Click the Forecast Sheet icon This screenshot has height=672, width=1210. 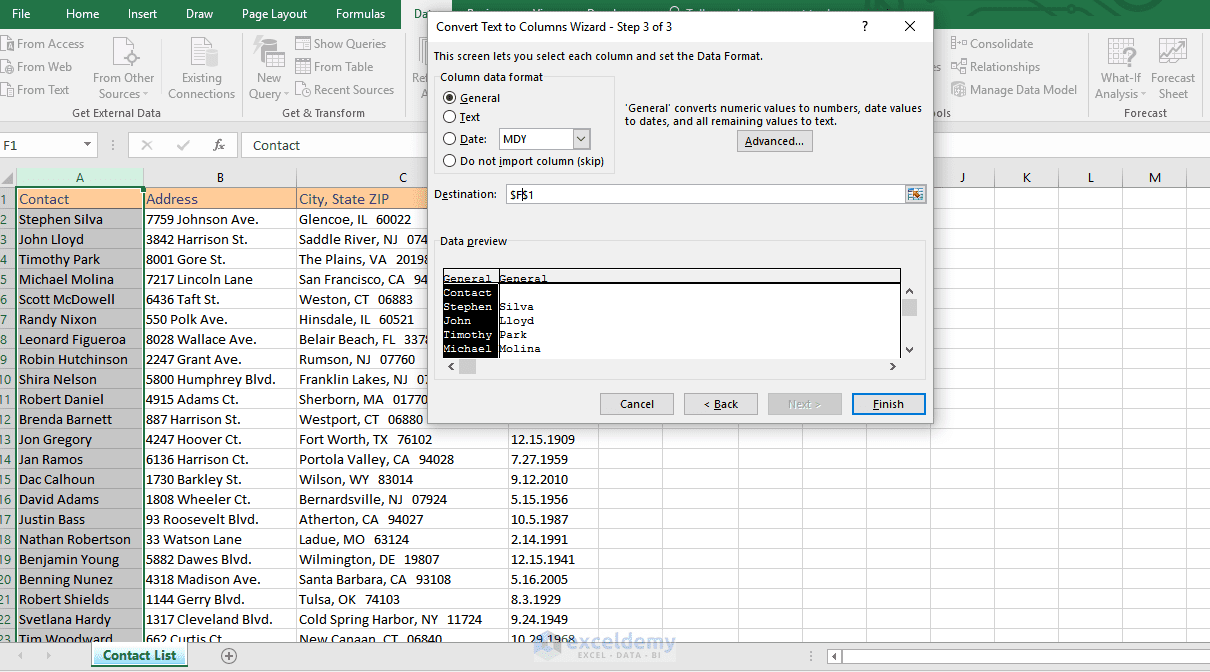[x=1172, y=52]
